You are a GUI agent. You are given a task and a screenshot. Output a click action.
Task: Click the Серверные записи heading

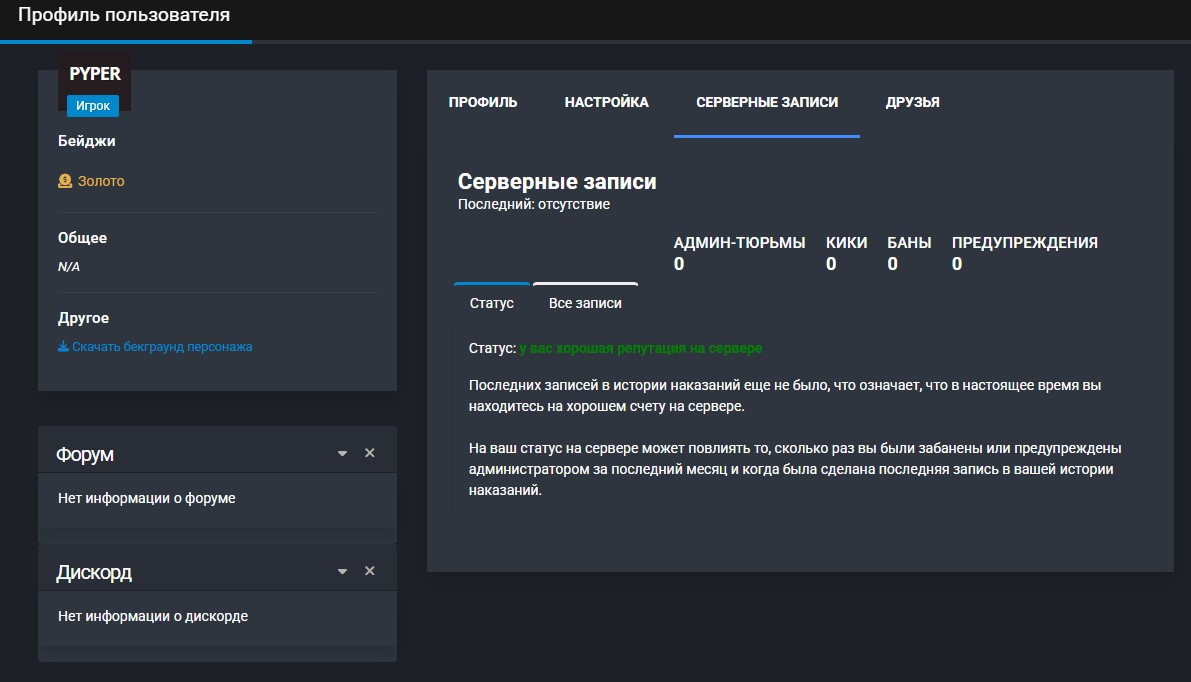click(x=557, y=182)
